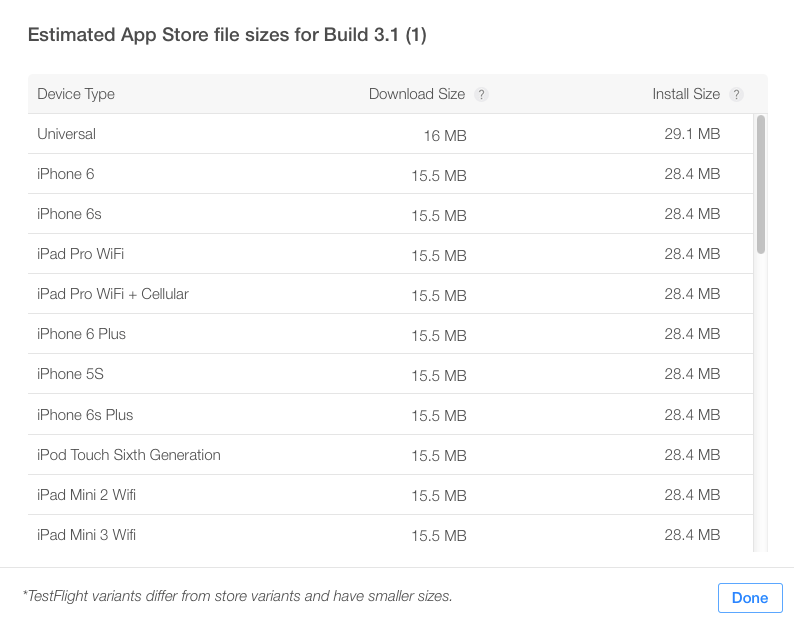The height and width of the screenshot is (619, 794).
Task: Click the iPhone 6 install size 28.4 MB
Action: pyautogui.click(x=692, y=174)
